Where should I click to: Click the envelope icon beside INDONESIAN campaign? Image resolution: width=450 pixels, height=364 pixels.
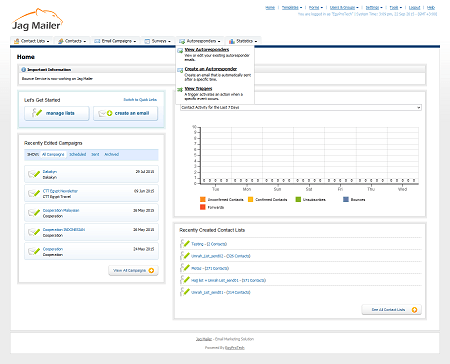point(34,232)
